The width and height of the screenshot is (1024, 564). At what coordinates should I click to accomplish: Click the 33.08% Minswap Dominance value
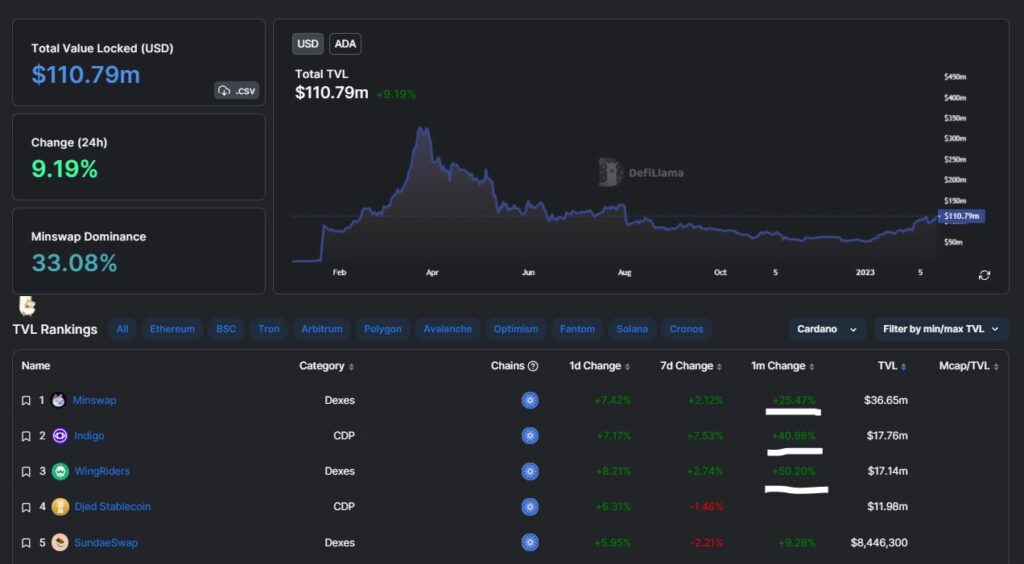point(74,263)
